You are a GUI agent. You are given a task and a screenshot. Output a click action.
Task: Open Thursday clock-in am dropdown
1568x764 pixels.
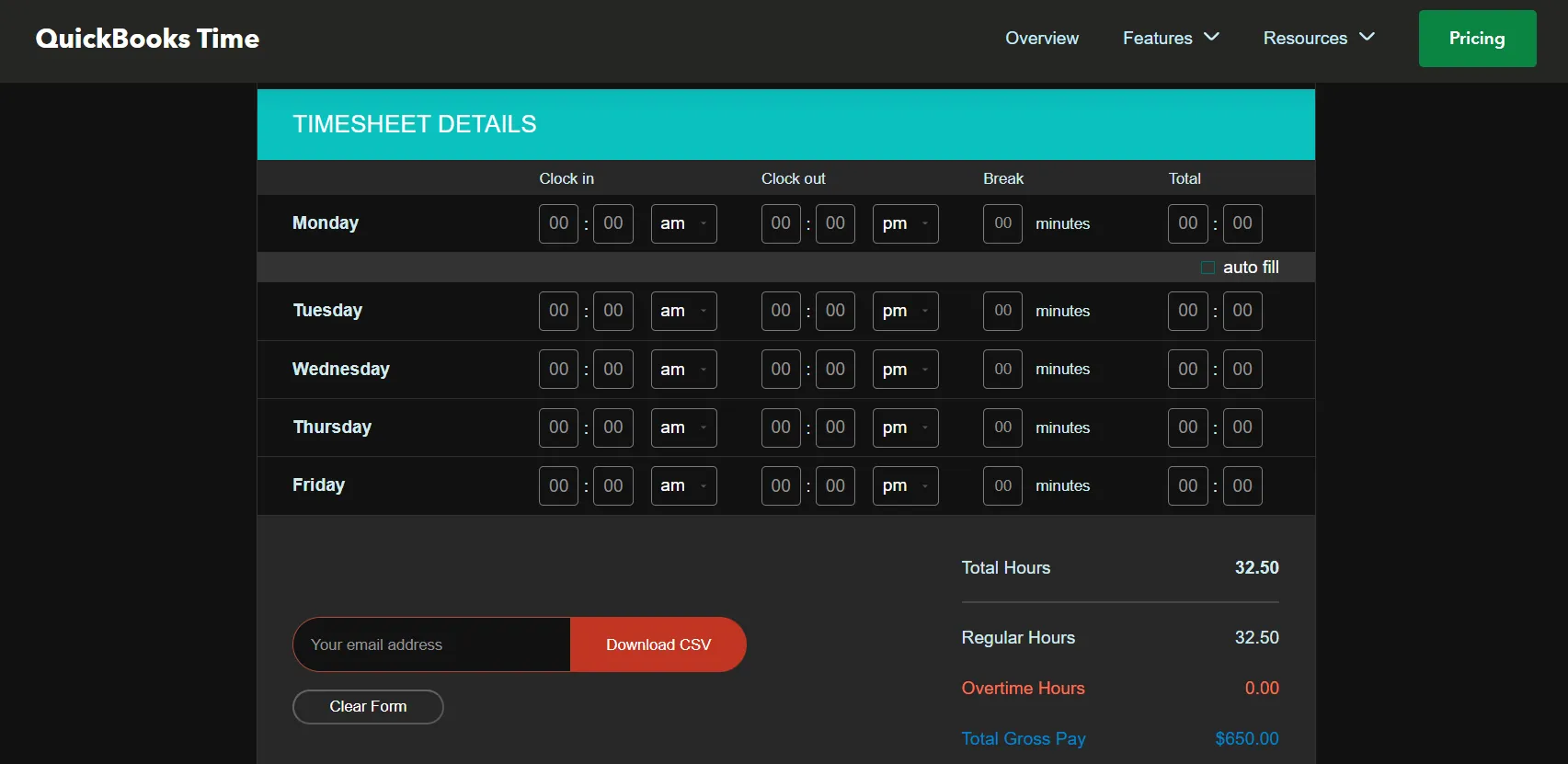(x=684, y=428)
